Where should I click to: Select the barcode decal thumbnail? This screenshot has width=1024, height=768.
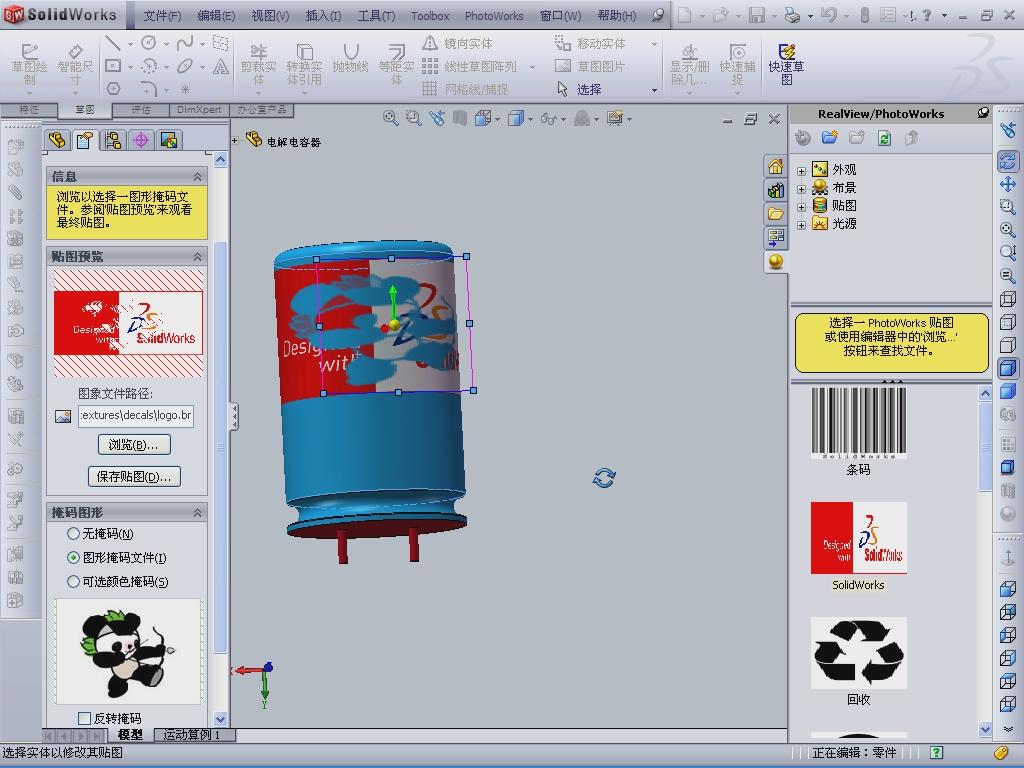858,423
